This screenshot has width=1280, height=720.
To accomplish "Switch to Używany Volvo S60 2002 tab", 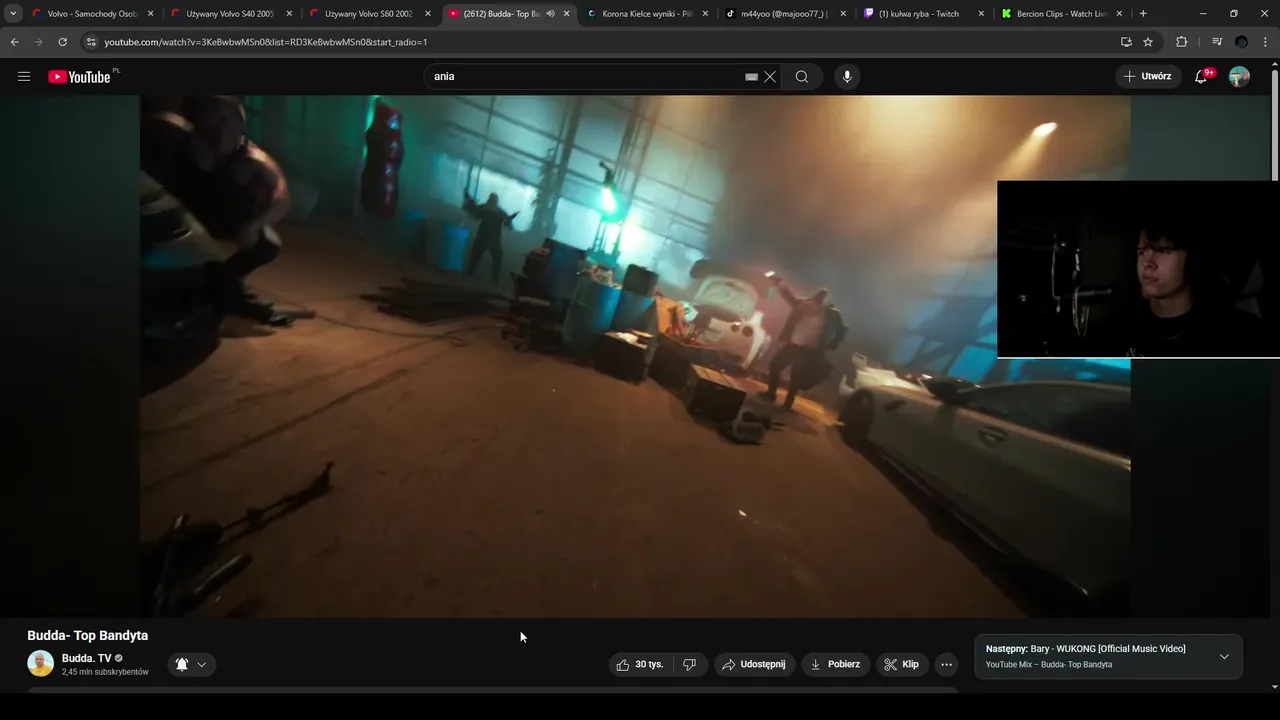I will (x=369, y=14).
